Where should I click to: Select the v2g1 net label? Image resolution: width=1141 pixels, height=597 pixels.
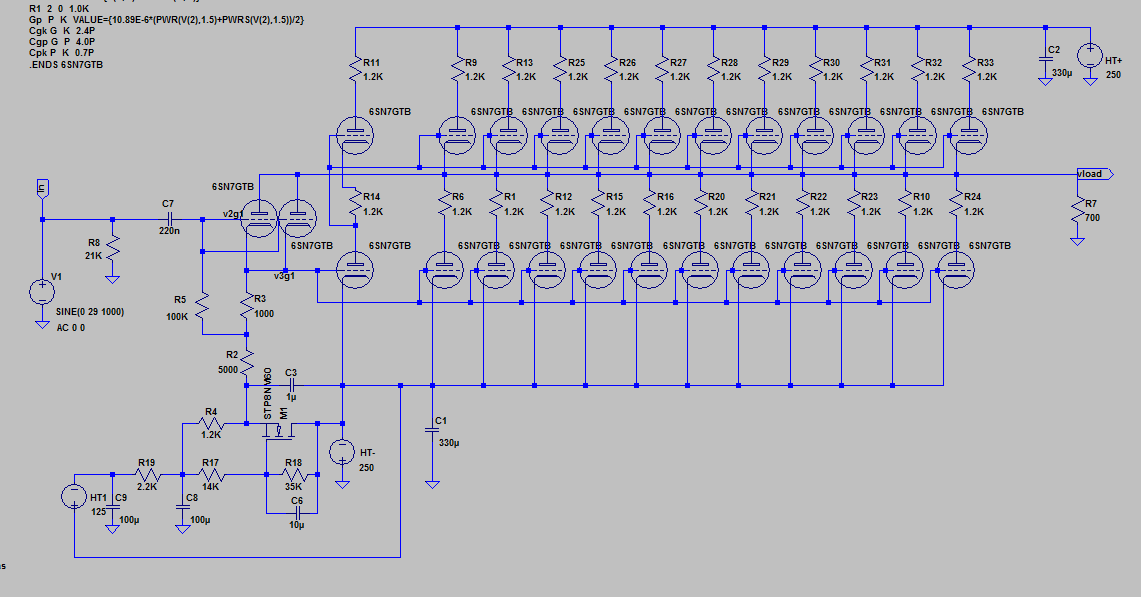tap(233, 214)
